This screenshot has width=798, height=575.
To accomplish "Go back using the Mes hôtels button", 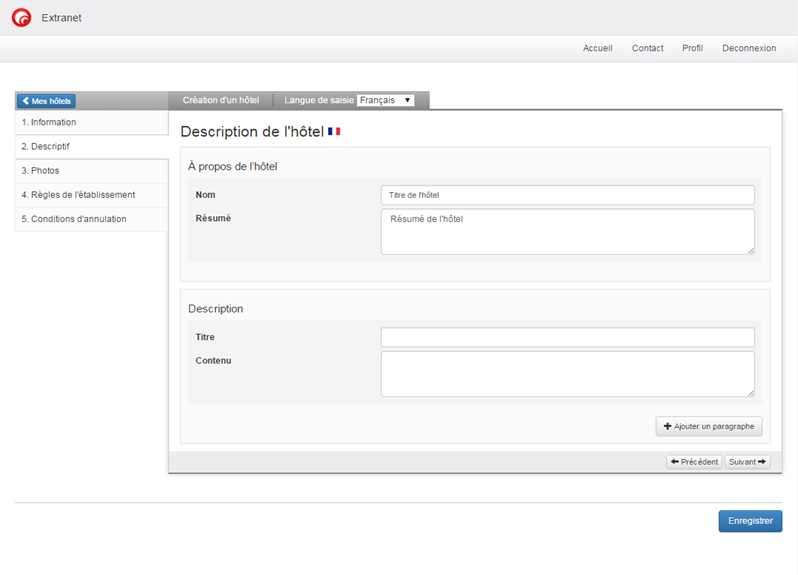I will click(x=46, y=101).
